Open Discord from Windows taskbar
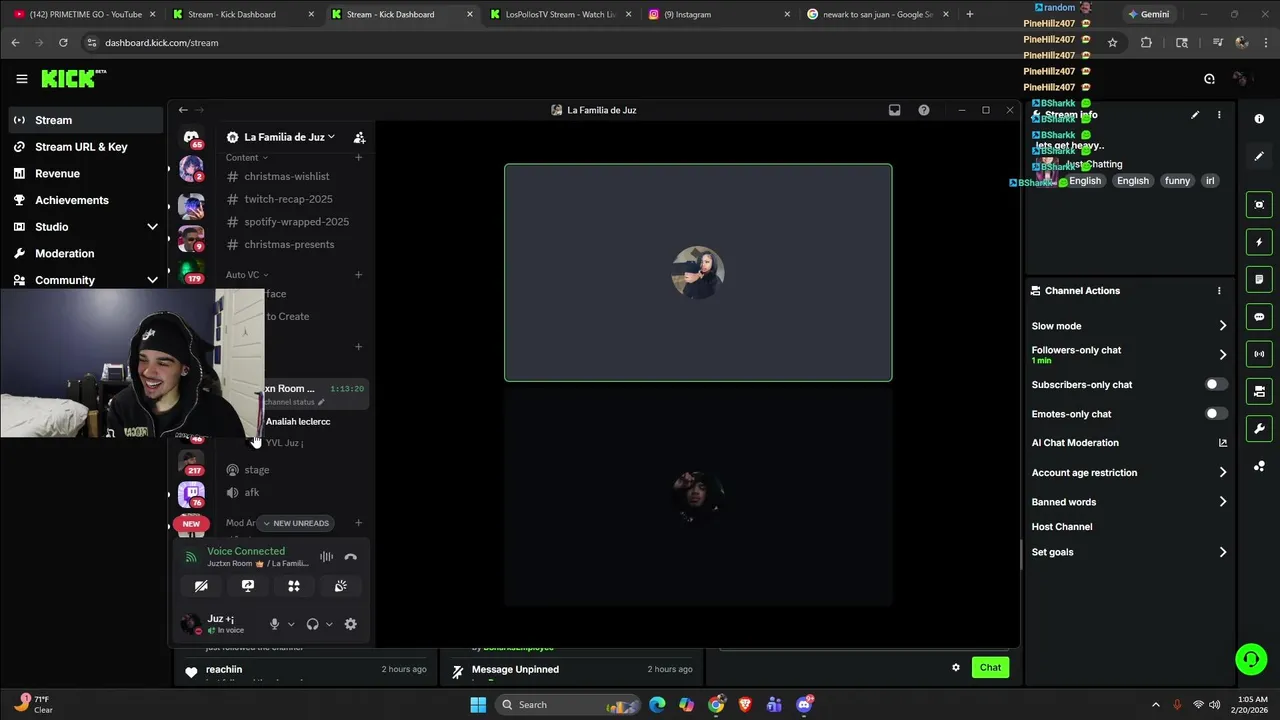Screen dimensions: 1280x720 [x=804, y=704]
